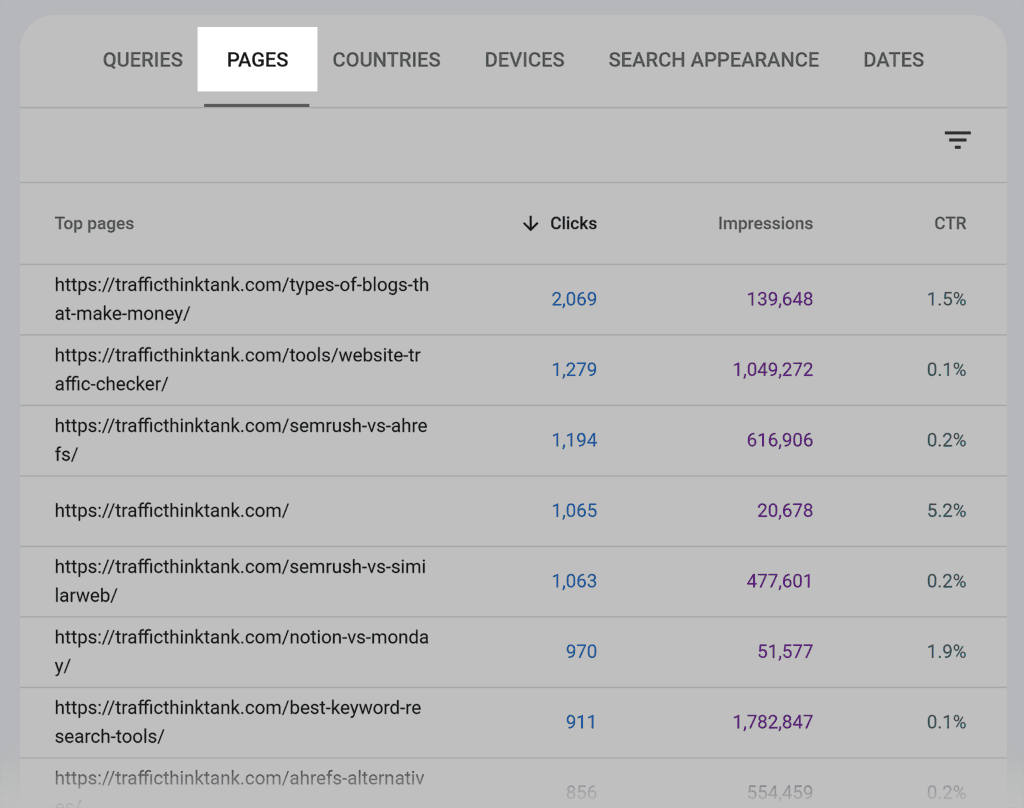Open the semrush-vs-ahrefs page entry

240,440
